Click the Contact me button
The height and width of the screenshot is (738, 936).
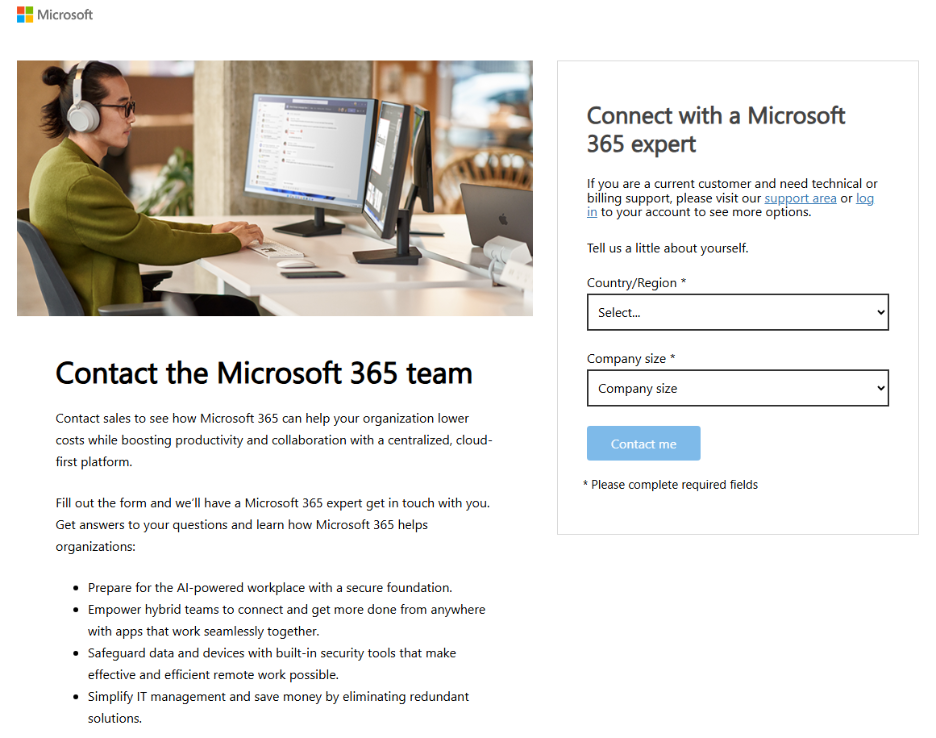(644, 444)
